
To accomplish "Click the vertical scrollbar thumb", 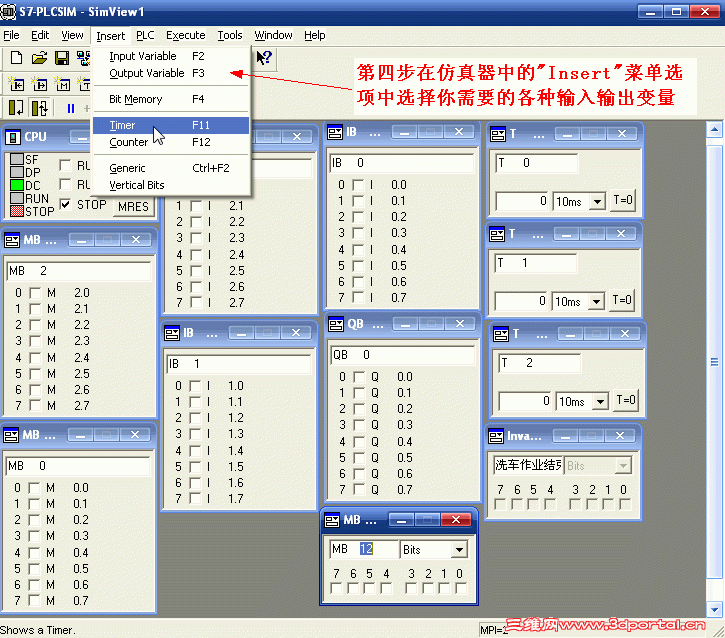I will 714,362.
